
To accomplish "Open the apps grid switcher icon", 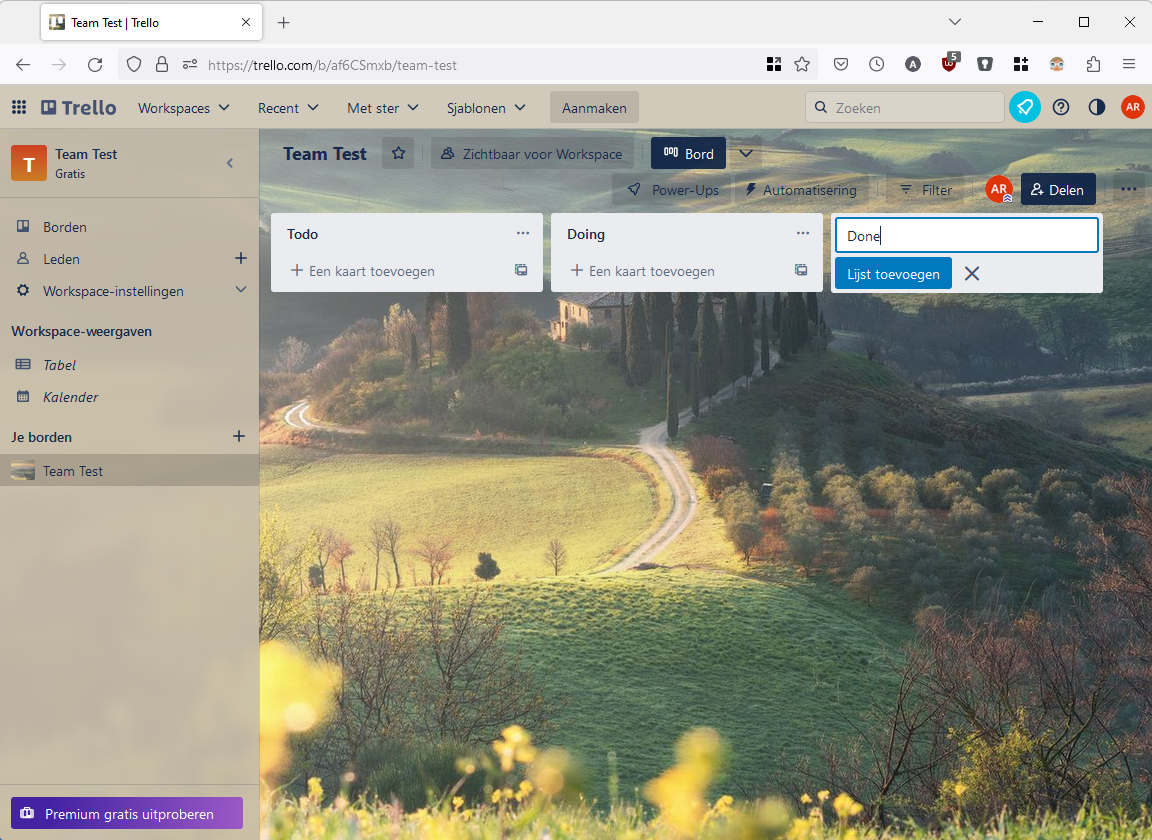I will click(x=19, y=108).
